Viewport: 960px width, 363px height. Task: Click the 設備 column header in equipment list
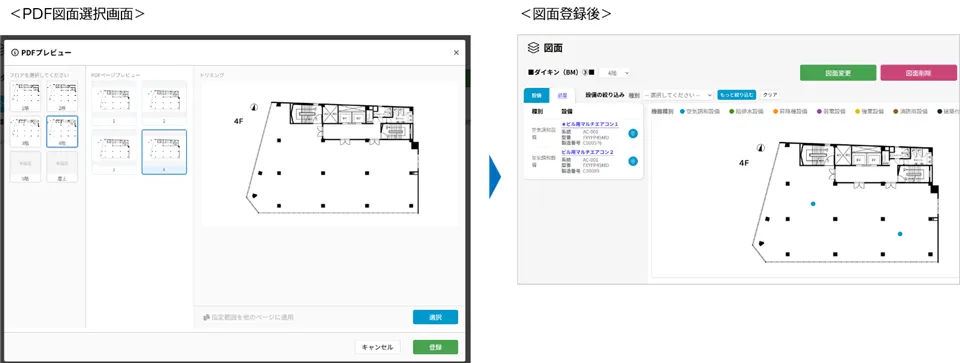(x=568, y=112)
